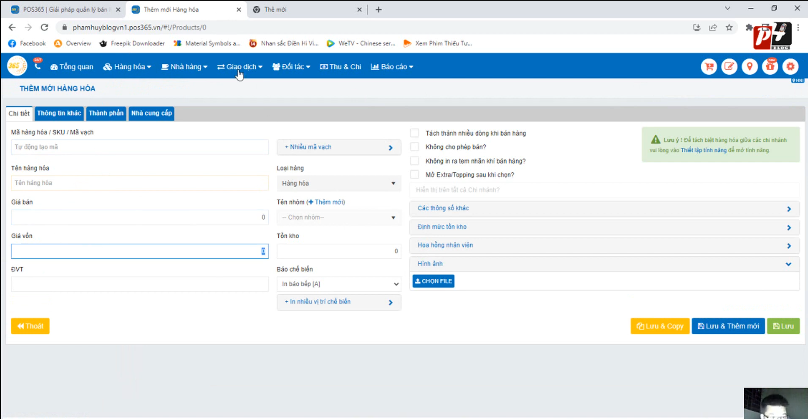
Task: Click the phone support icon
Action: point(38,65)
